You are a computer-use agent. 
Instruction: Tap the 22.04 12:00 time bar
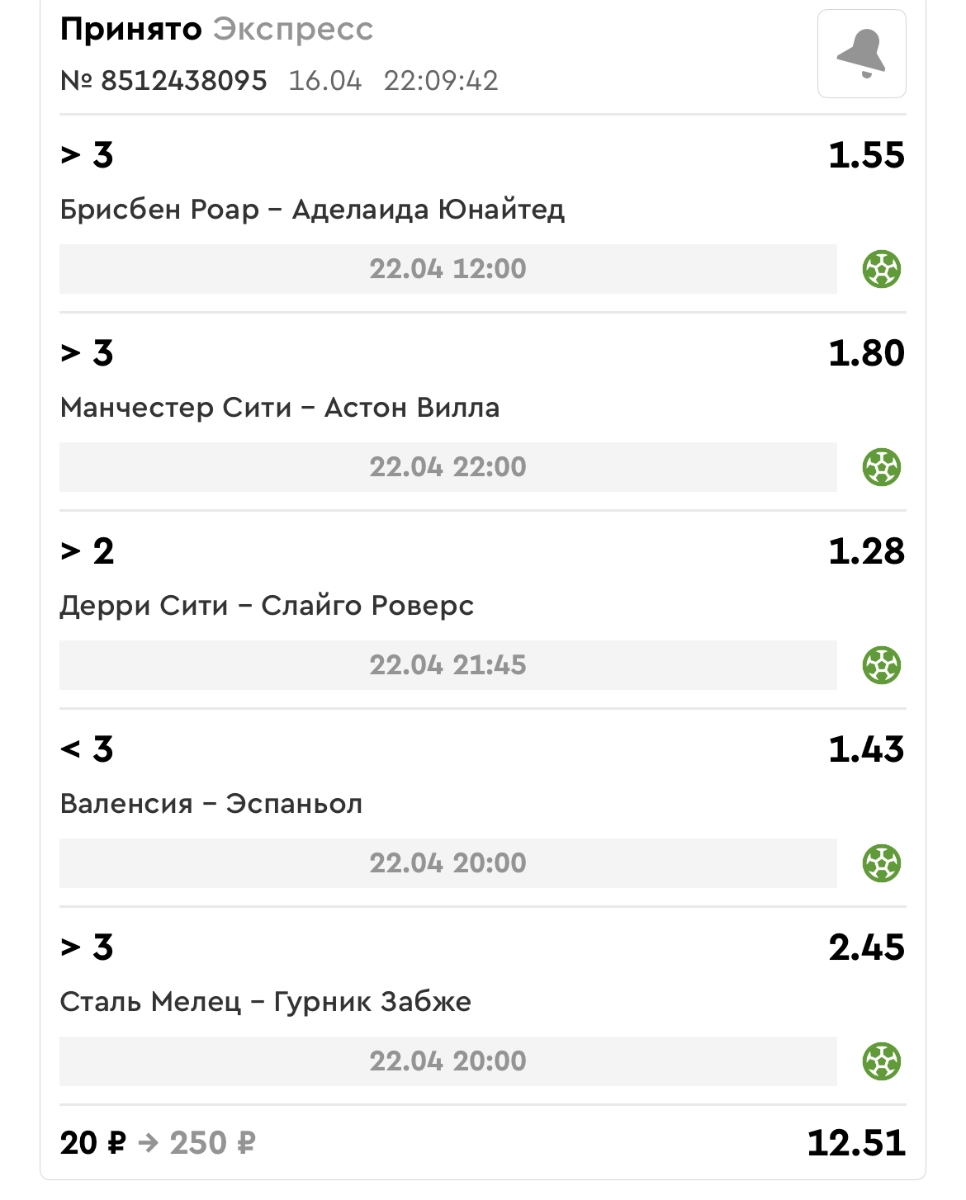click(447, 269)
